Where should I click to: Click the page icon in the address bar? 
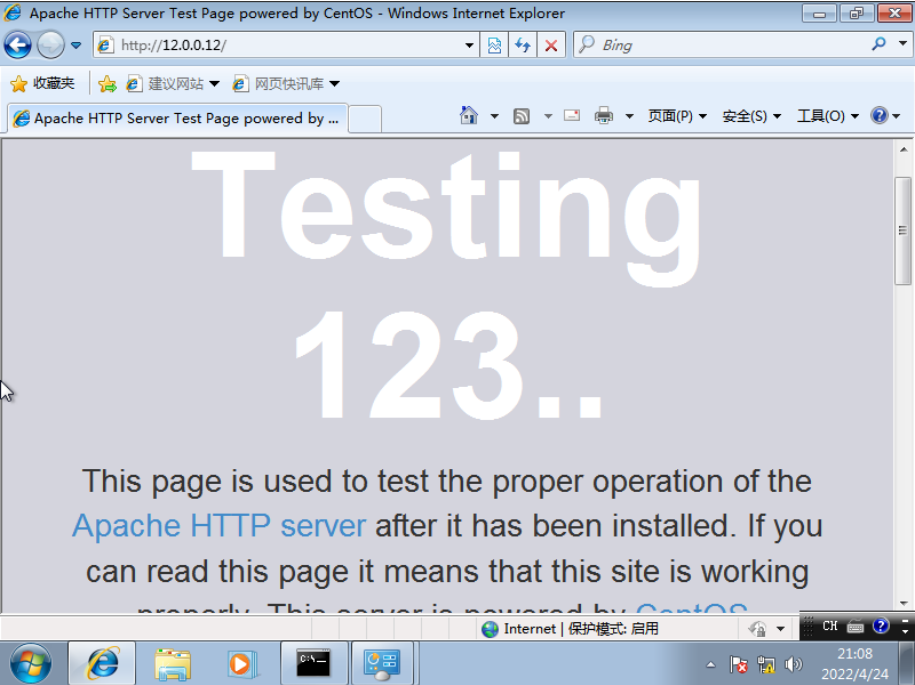(x=105, y=45)
